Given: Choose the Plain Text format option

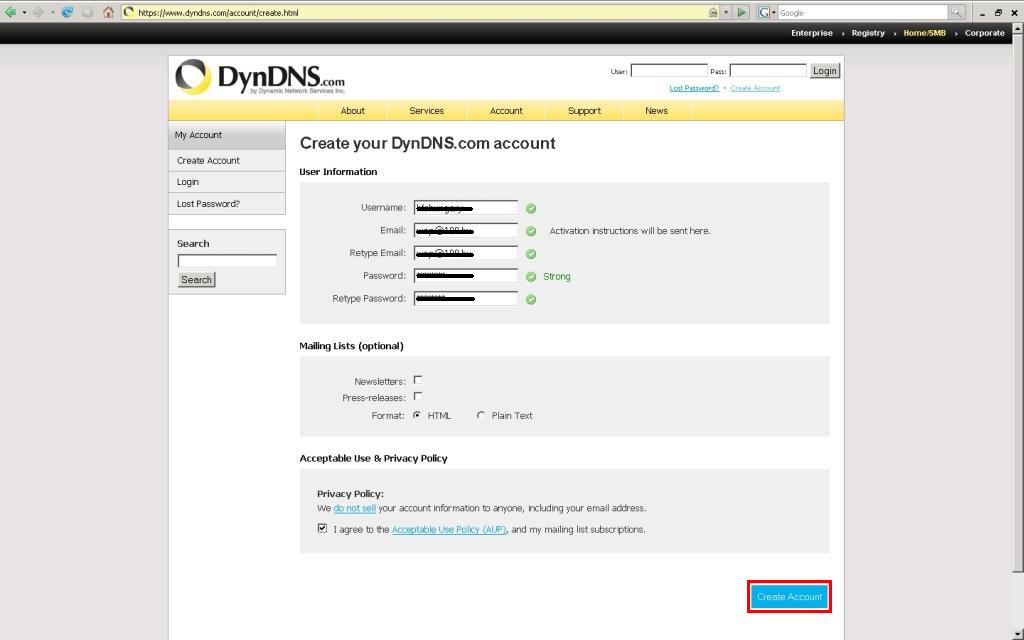Looking at the screenshot, I should [481, 415].
